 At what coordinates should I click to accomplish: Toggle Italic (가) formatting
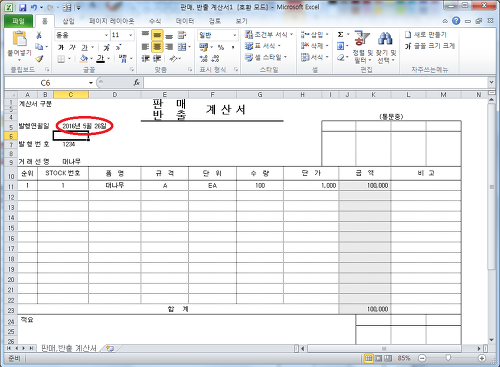tap(73, 47)
